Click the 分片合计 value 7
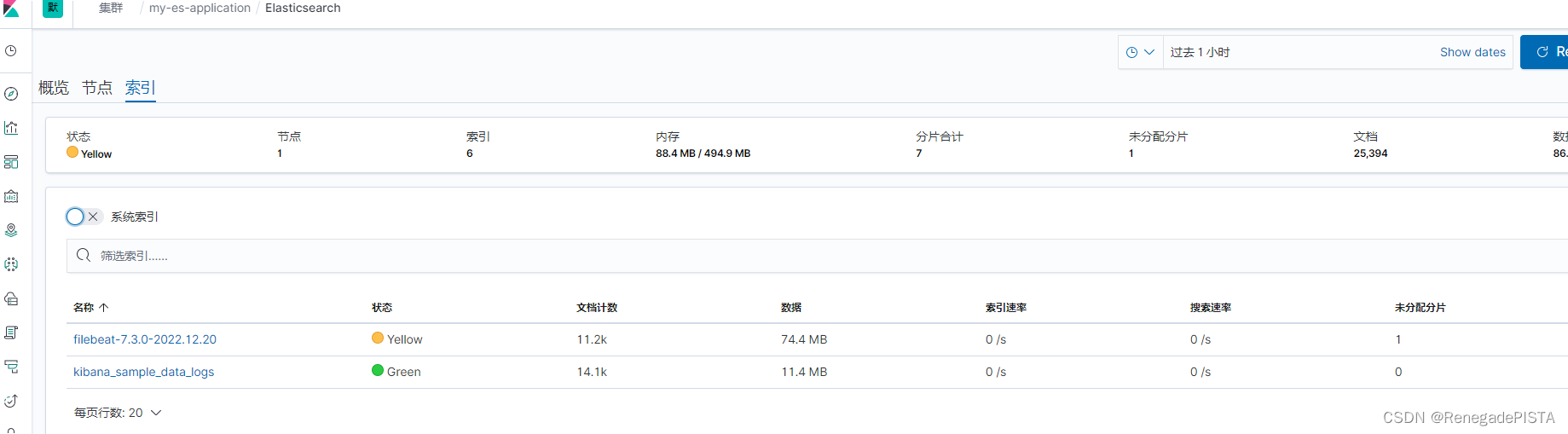The width and height of the screenshot is (1568, 434). (x=919, y=153)
